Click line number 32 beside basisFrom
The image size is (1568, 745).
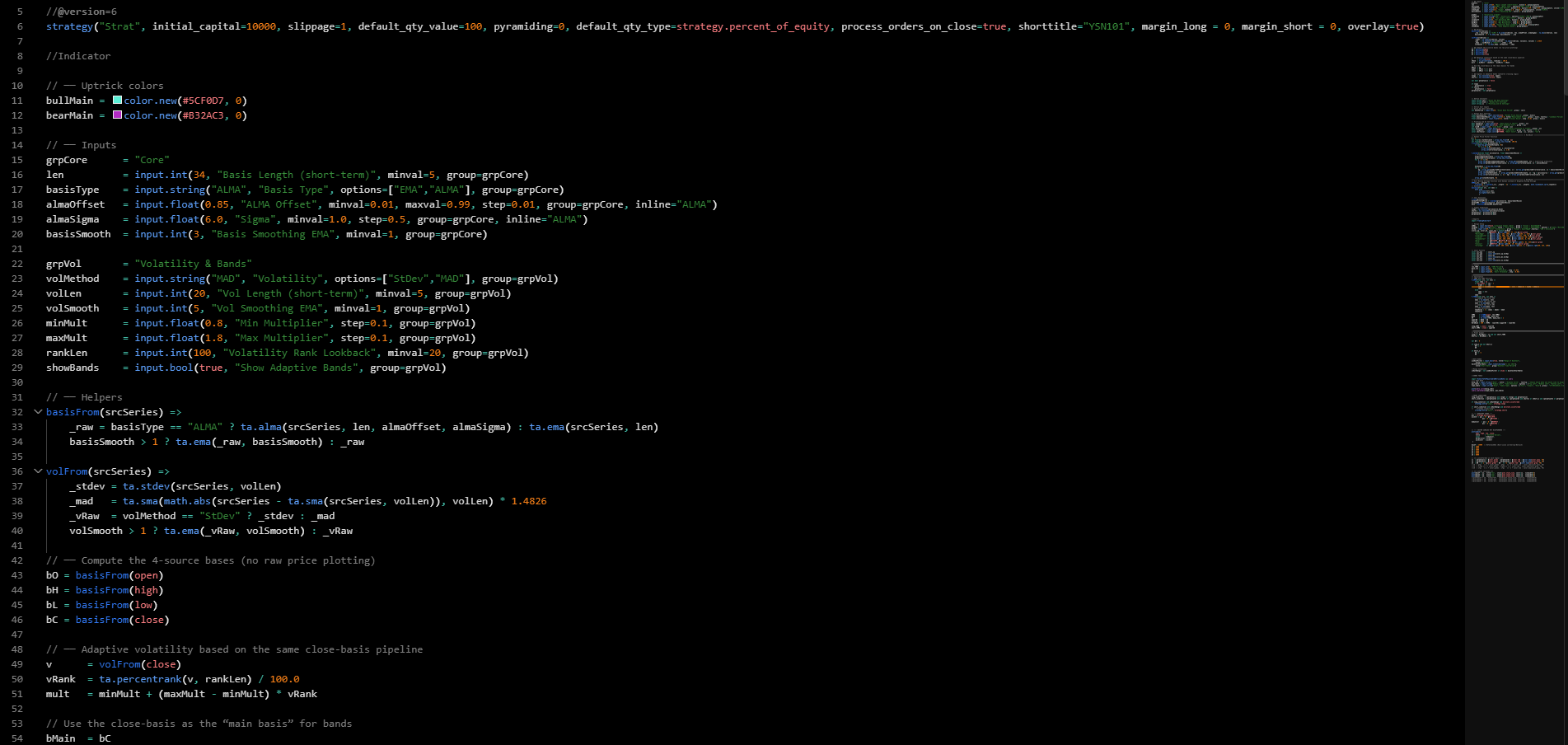pyautogui.click(x=17, y=412)
